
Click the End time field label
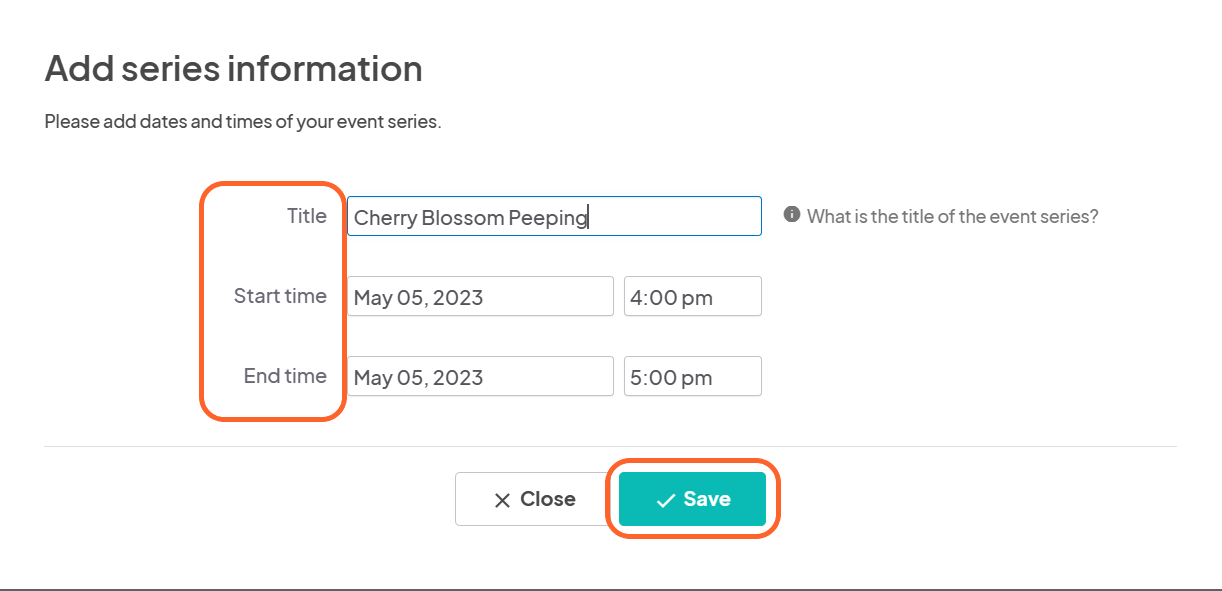coord(285,376)
